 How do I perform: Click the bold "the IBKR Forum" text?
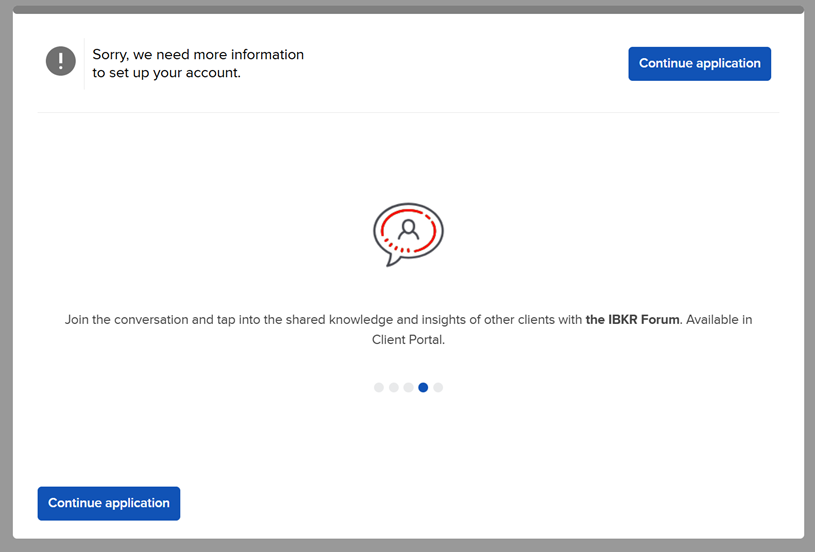[632, 320]
